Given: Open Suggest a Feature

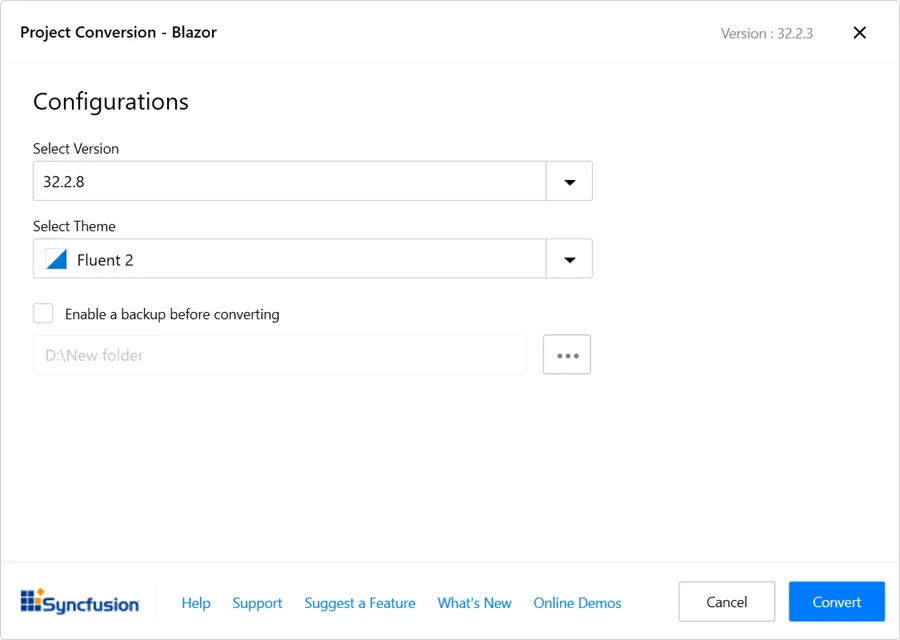Looking at the screenshot, I should coord(360,603).
